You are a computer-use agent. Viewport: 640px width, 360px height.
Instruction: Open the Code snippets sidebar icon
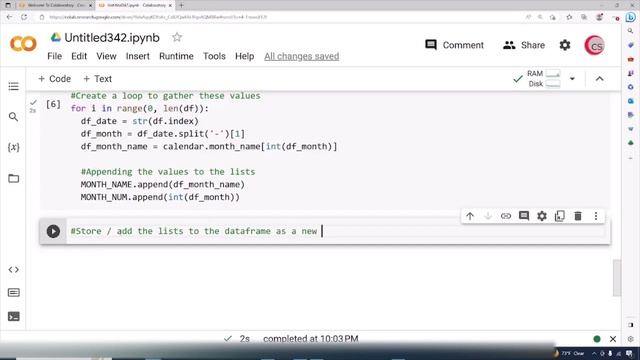coord(13,269)
